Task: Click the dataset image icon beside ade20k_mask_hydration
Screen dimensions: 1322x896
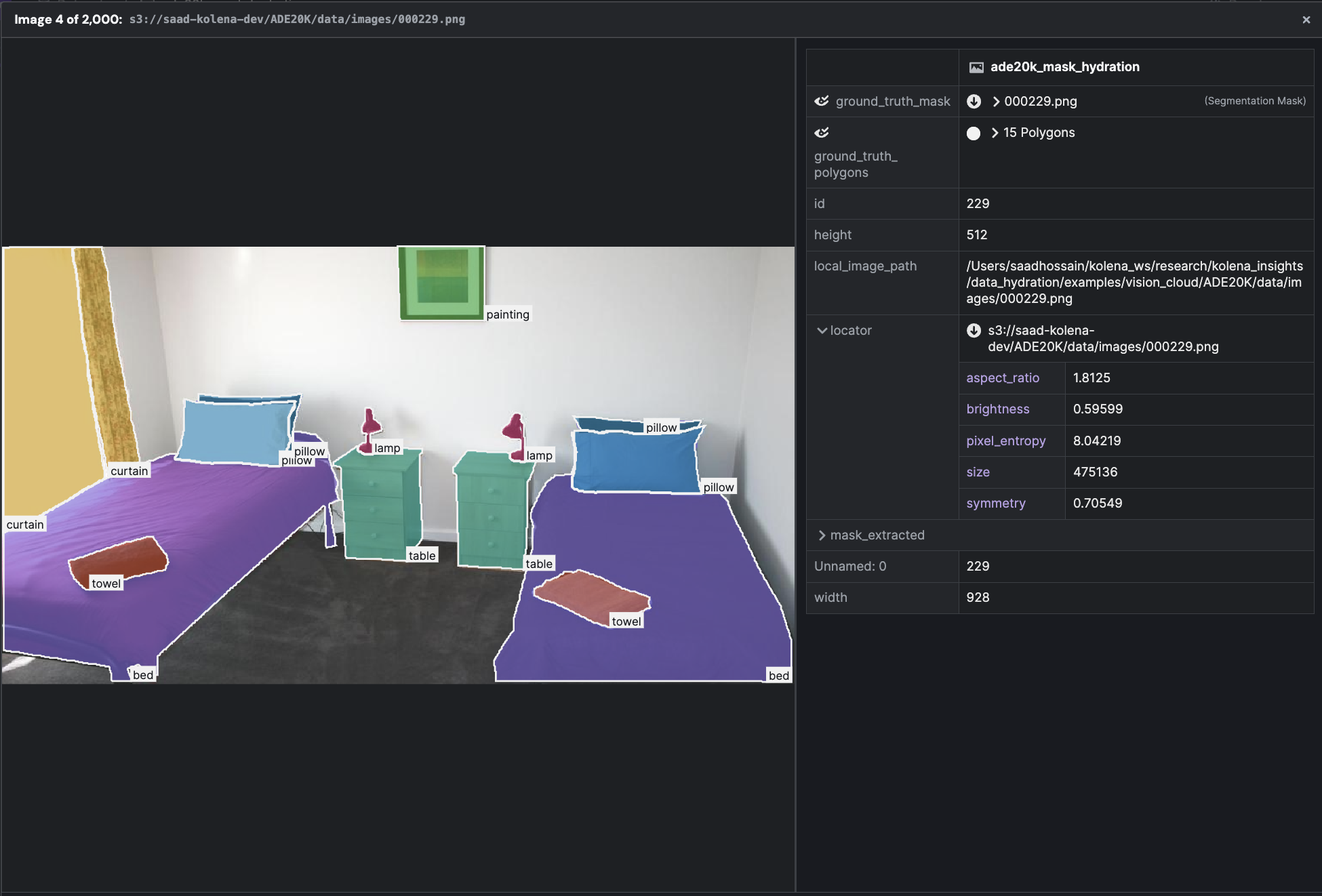Action: (x=976, y=67)
